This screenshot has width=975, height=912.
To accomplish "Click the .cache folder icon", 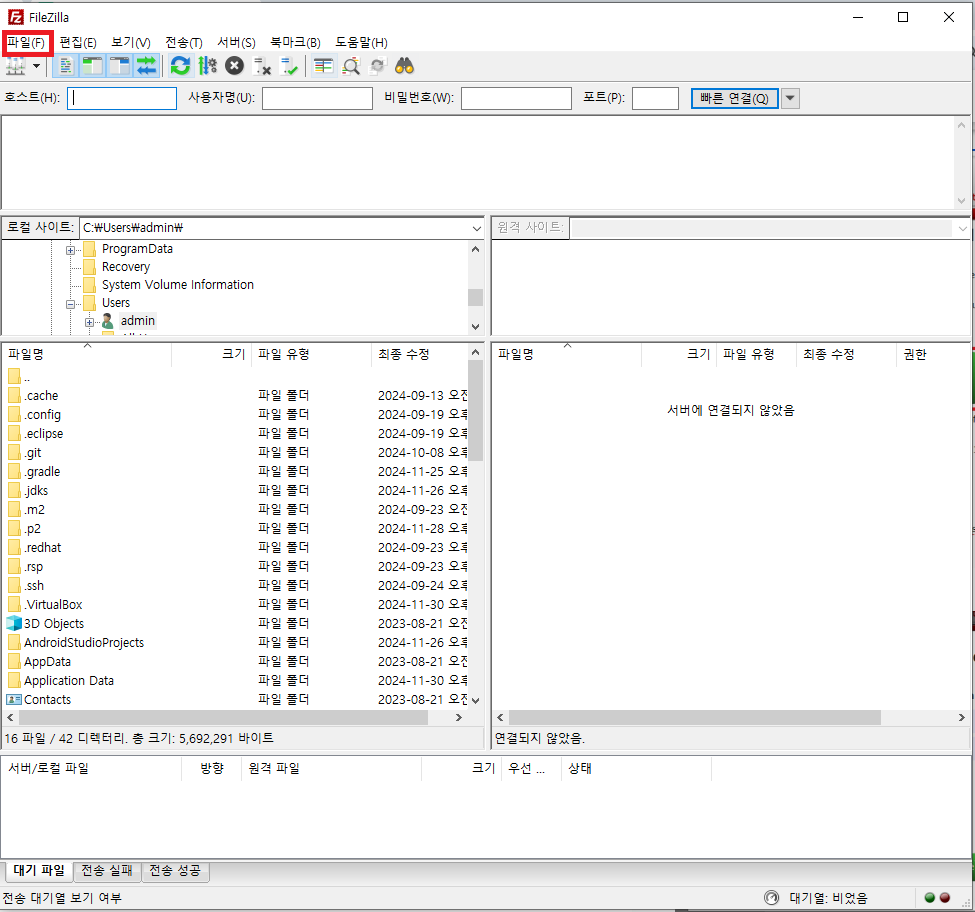I will pyautogui.click(x=14, y=395).
